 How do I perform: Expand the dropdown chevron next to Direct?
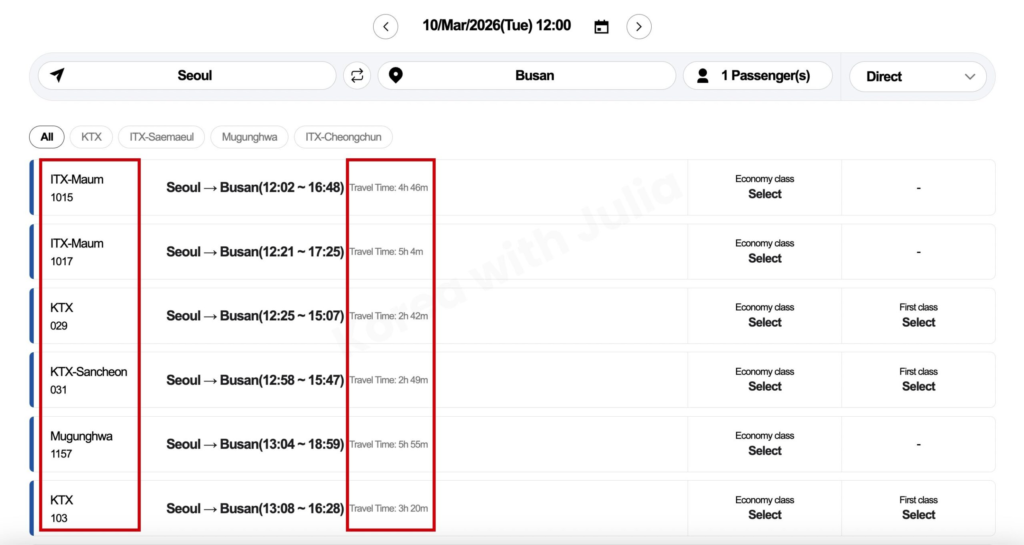click(x=970, y=76)
